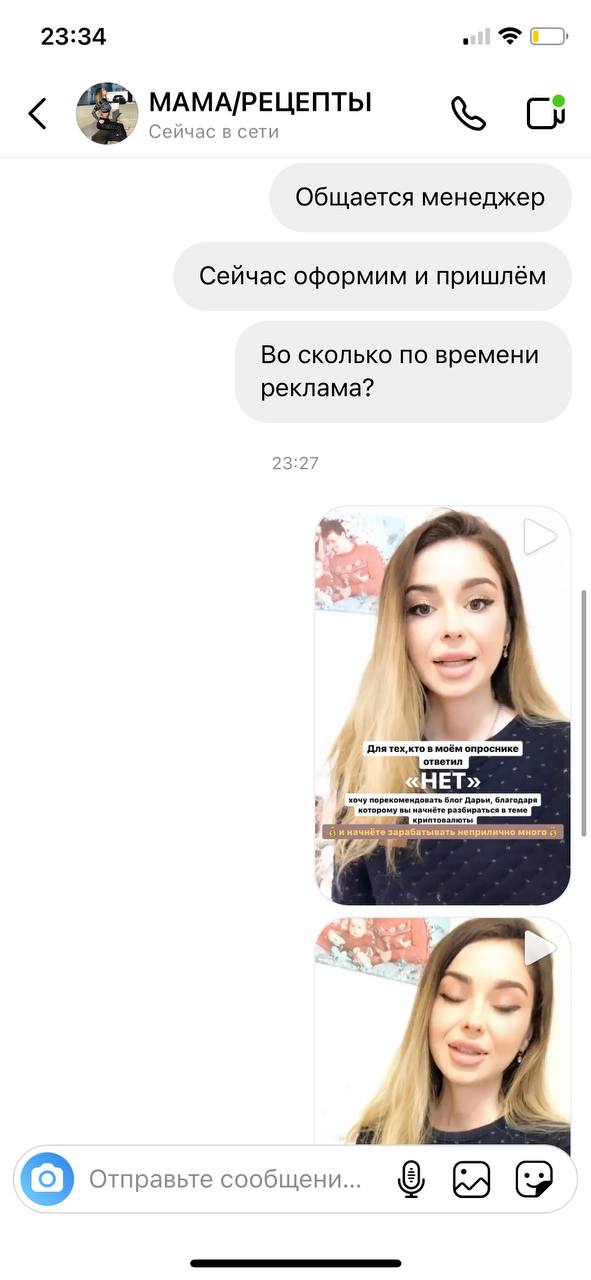Tap the "Сейчас в сети" status text
This screenshot has width=591, height=1280.
pyautogui.click(x=214, y=132)
